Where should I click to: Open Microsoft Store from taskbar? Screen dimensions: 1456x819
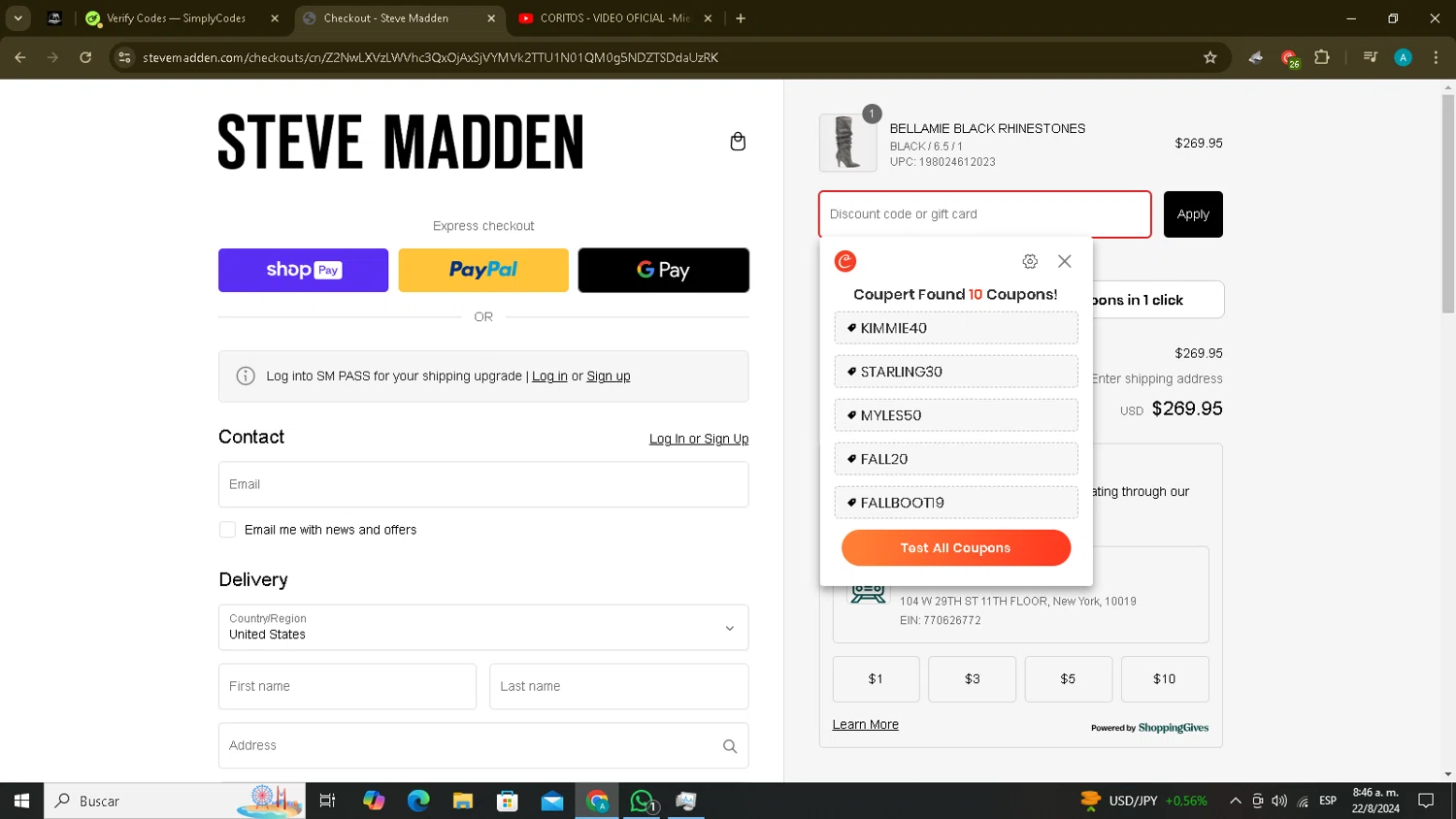pyautogui.click(x=508, y=801)
